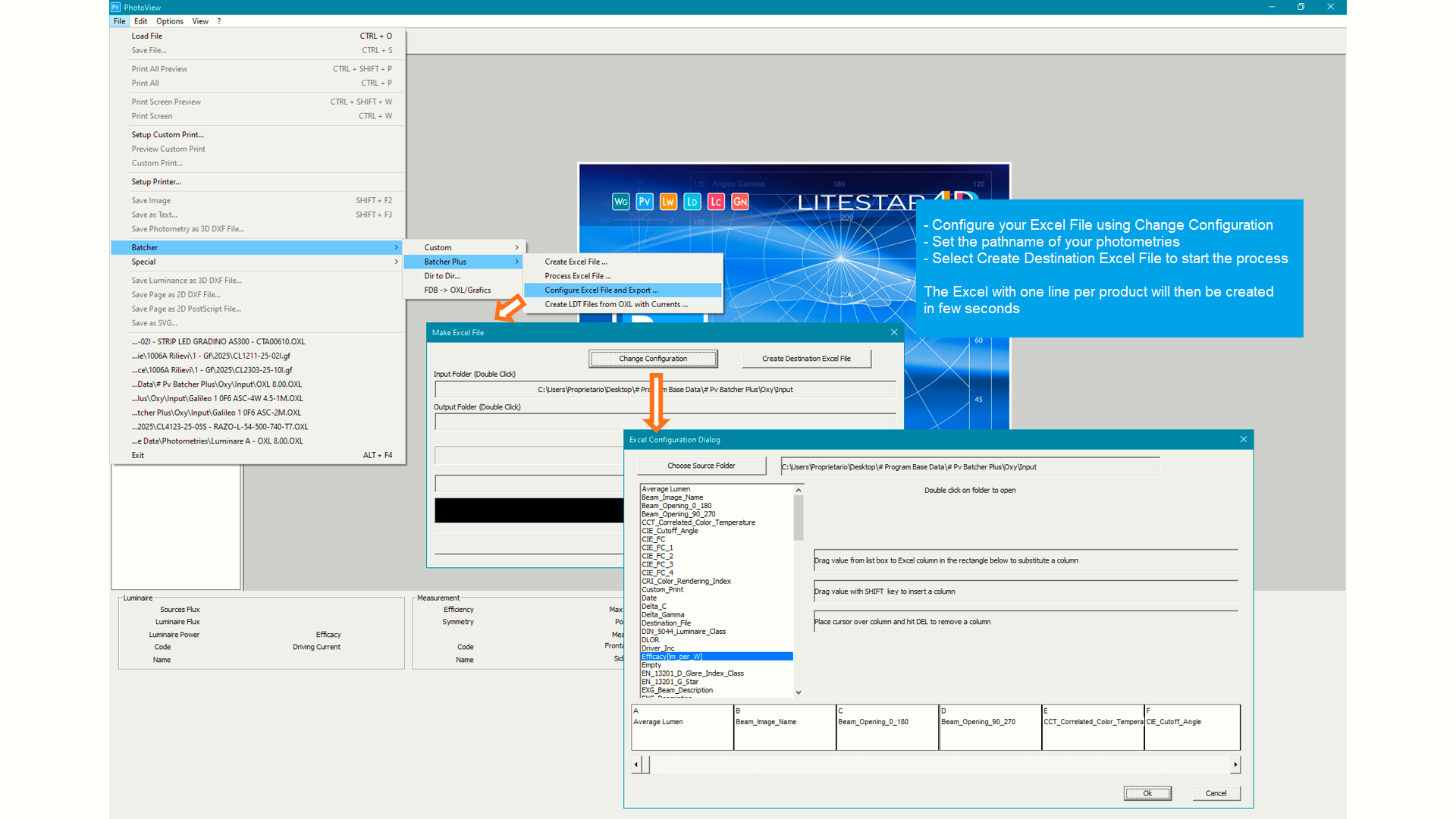Click the list box scrollbar thumb
The width and height of the screenshot is (1456, 819).
tap(799, 517)
